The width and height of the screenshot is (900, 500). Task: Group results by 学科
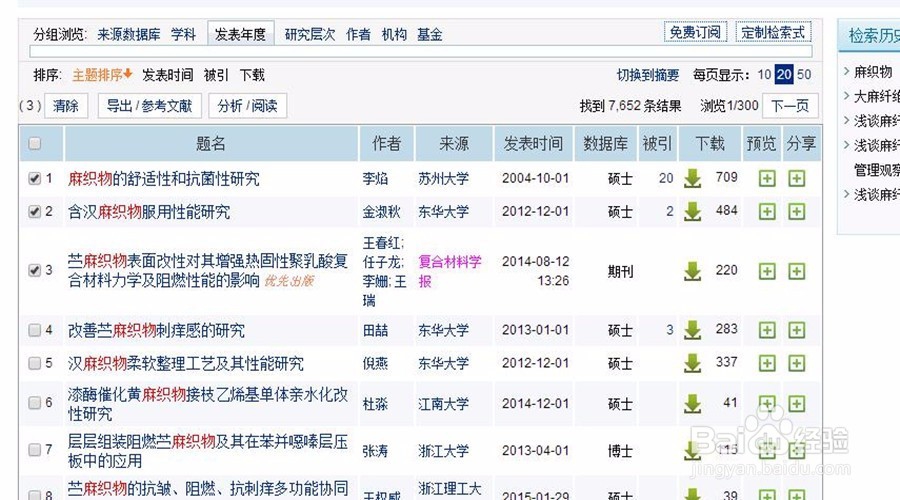[183, 34]
